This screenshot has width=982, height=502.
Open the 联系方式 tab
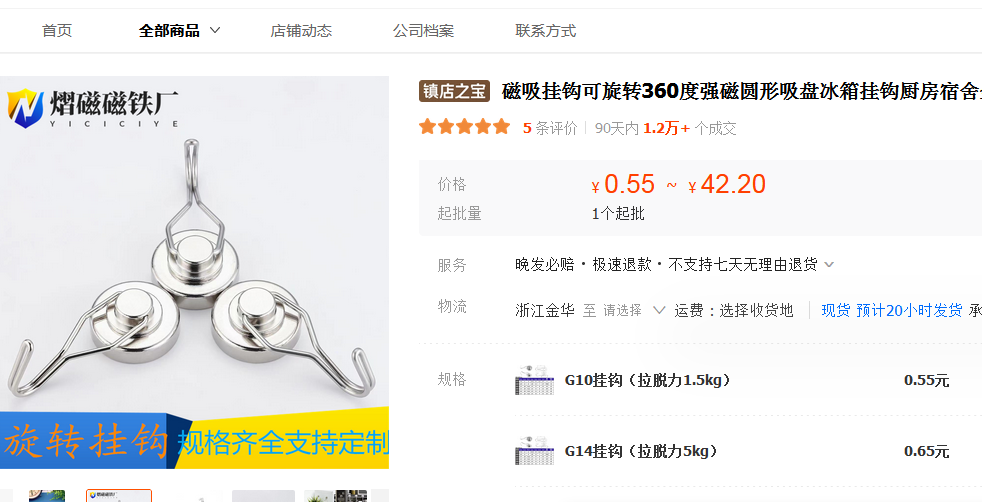(545, 31)
